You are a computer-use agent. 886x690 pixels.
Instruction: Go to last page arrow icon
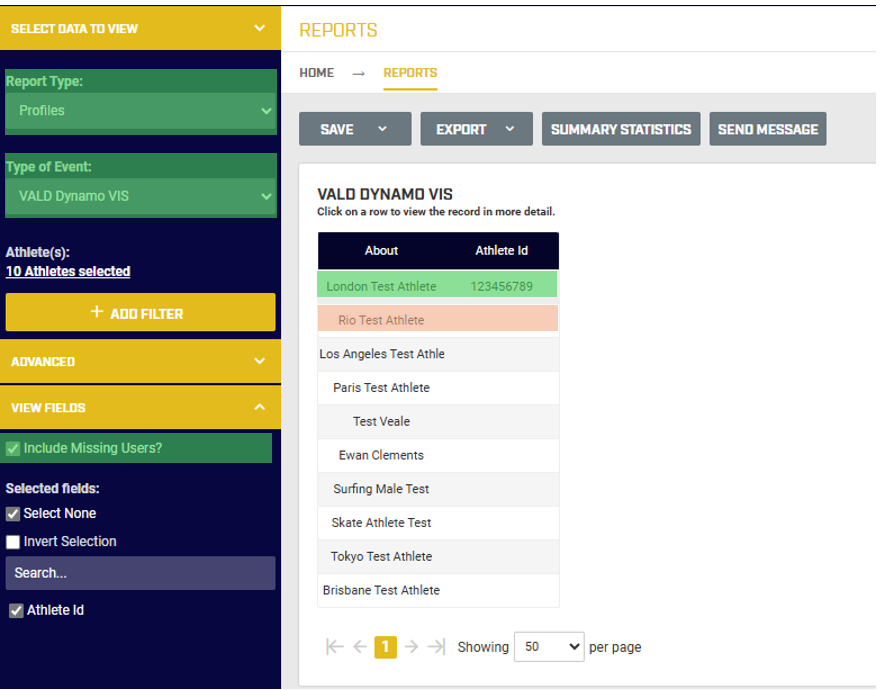(437, 646)
